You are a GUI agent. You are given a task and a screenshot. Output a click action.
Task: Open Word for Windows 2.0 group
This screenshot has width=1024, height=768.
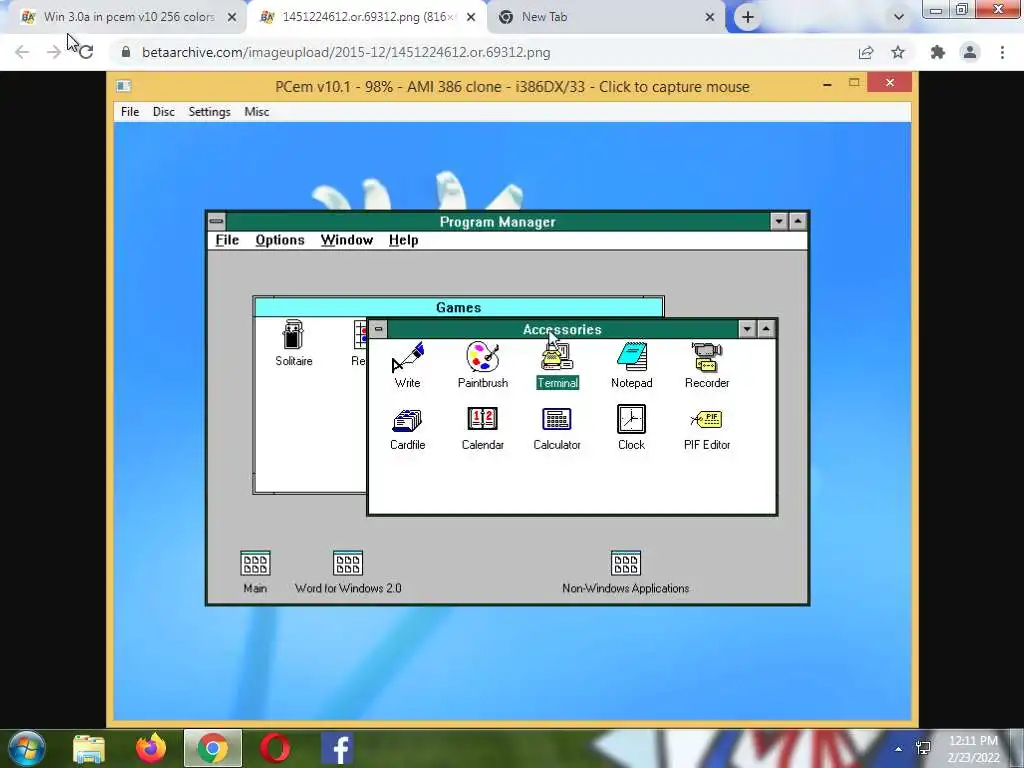[348, 572]
